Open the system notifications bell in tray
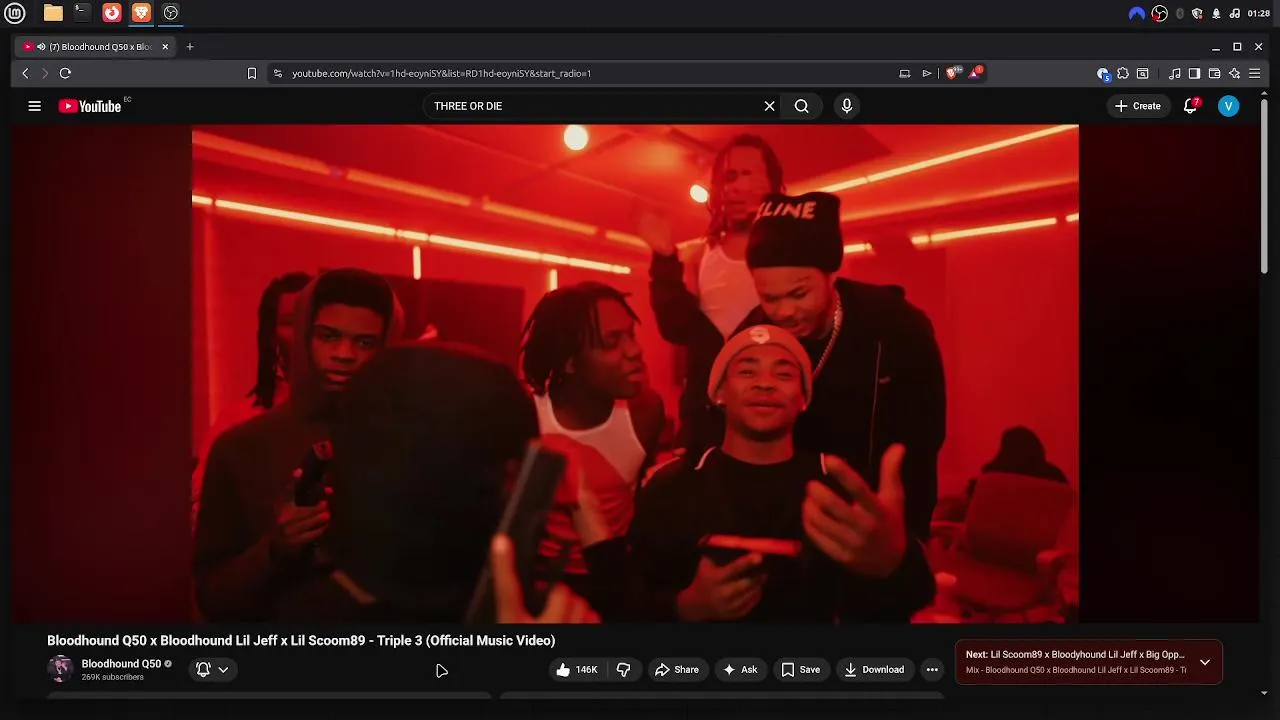This screenshot has width=1280, height=720. pyautogui.click(x=1216, y=13)
